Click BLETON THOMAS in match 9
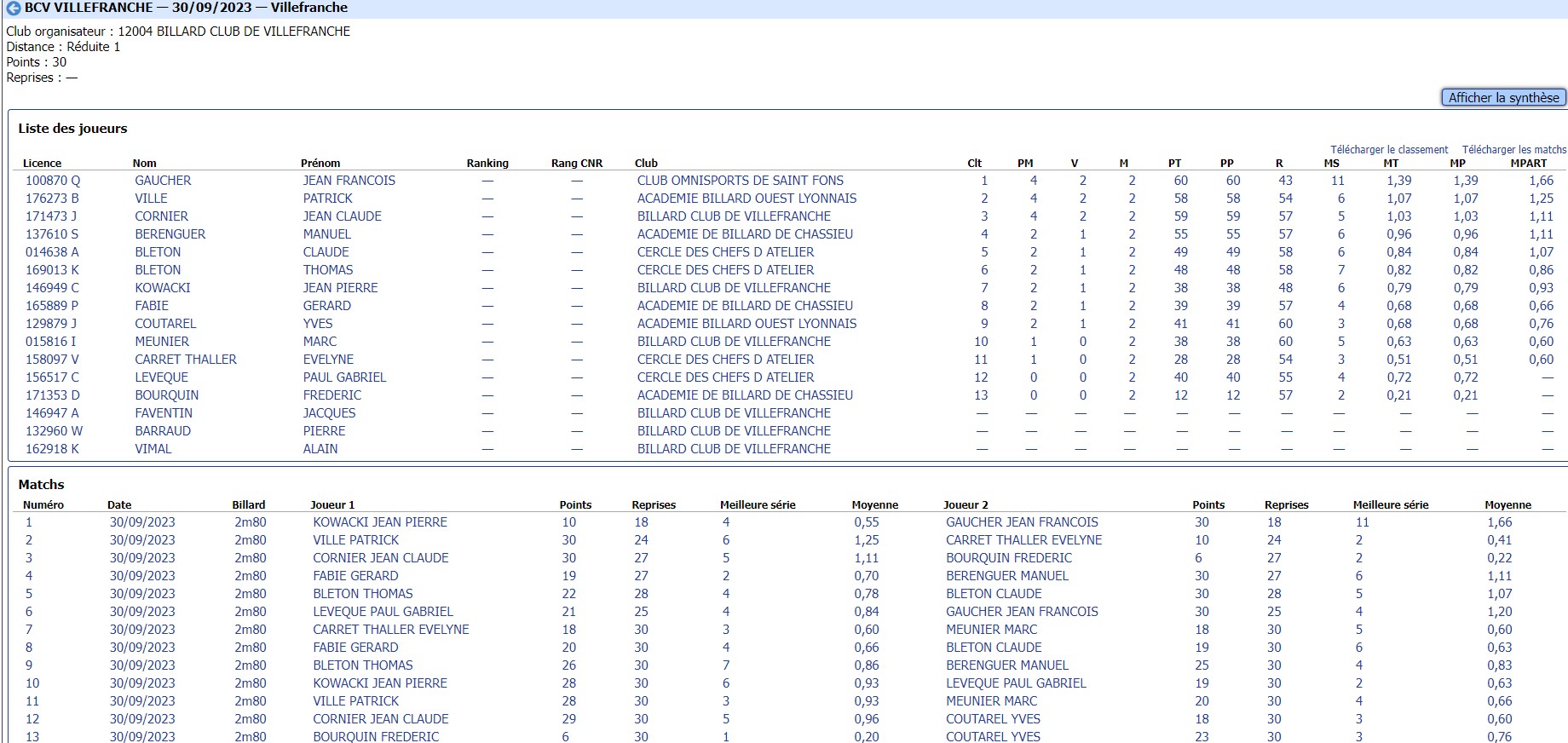The width and height of the screenshot is (1568, 743). (x=363, y=665)
